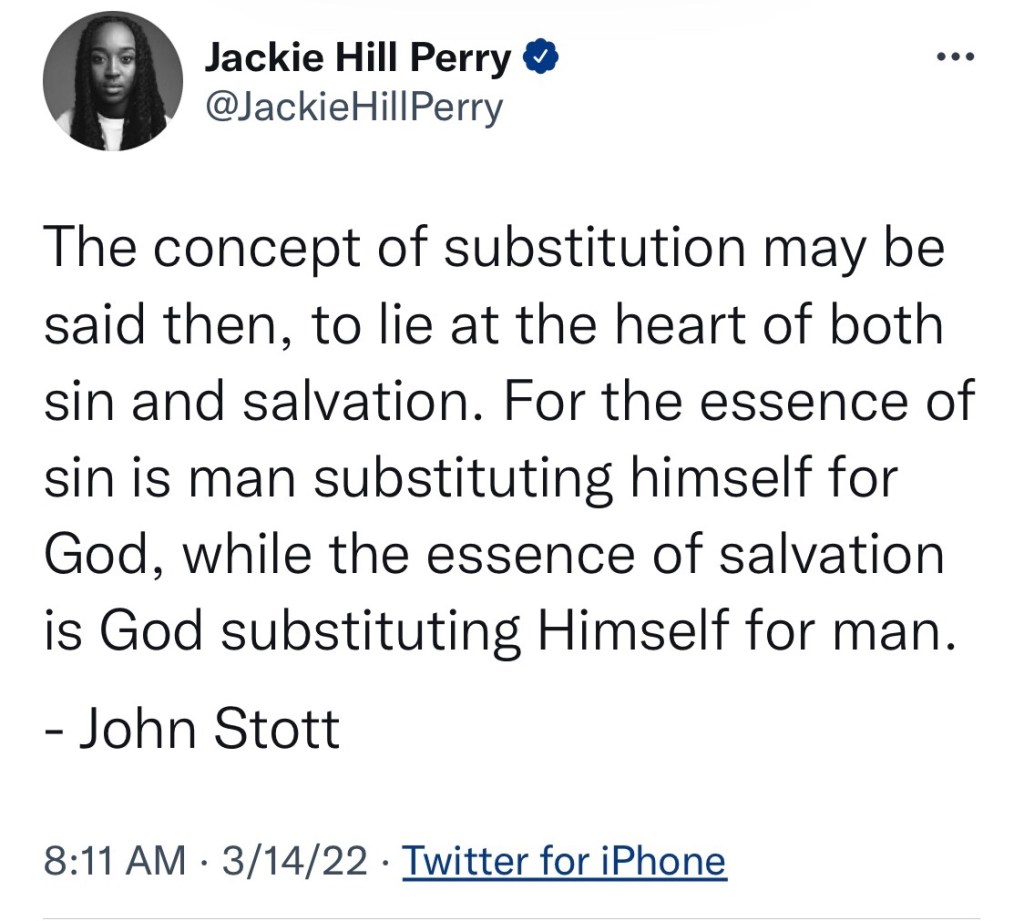
Task: Open Jackie Hill Perry's profile photo
Action: [x=111, y=83]
